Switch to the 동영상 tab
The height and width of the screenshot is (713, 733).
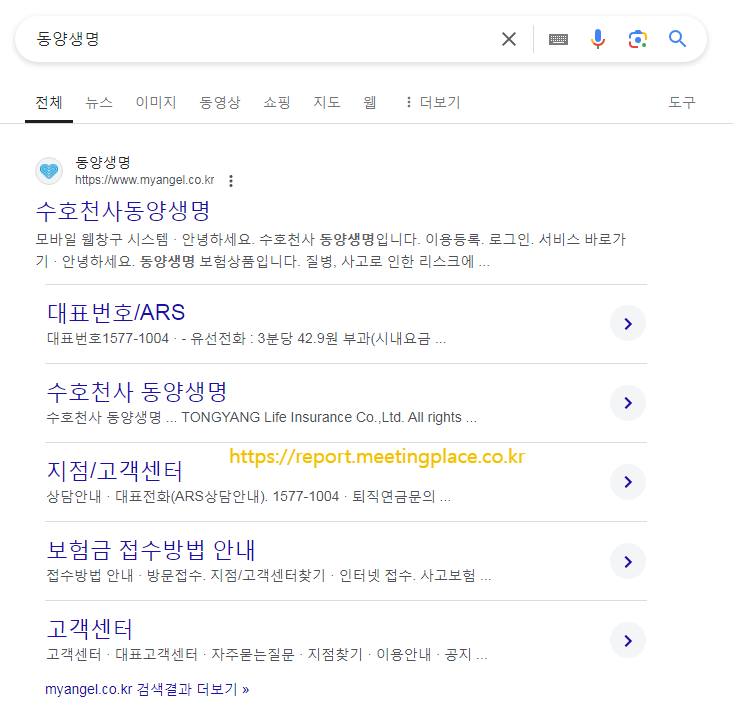pyautogui.click(x=220, y=102)
